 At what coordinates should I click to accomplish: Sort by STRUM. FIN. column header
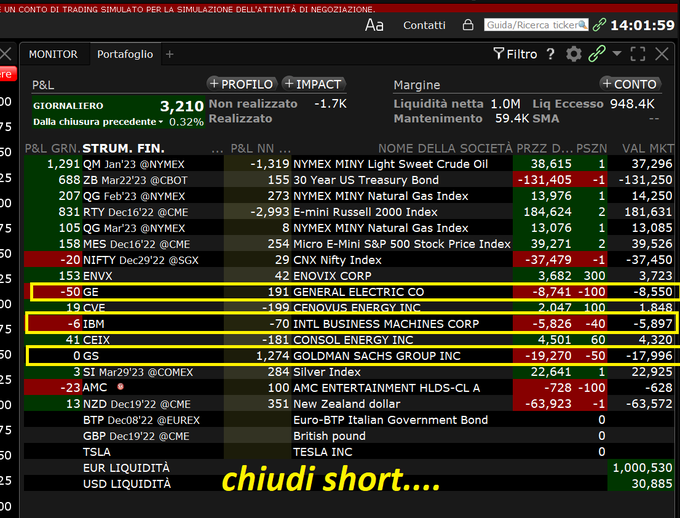coord(124,148)
